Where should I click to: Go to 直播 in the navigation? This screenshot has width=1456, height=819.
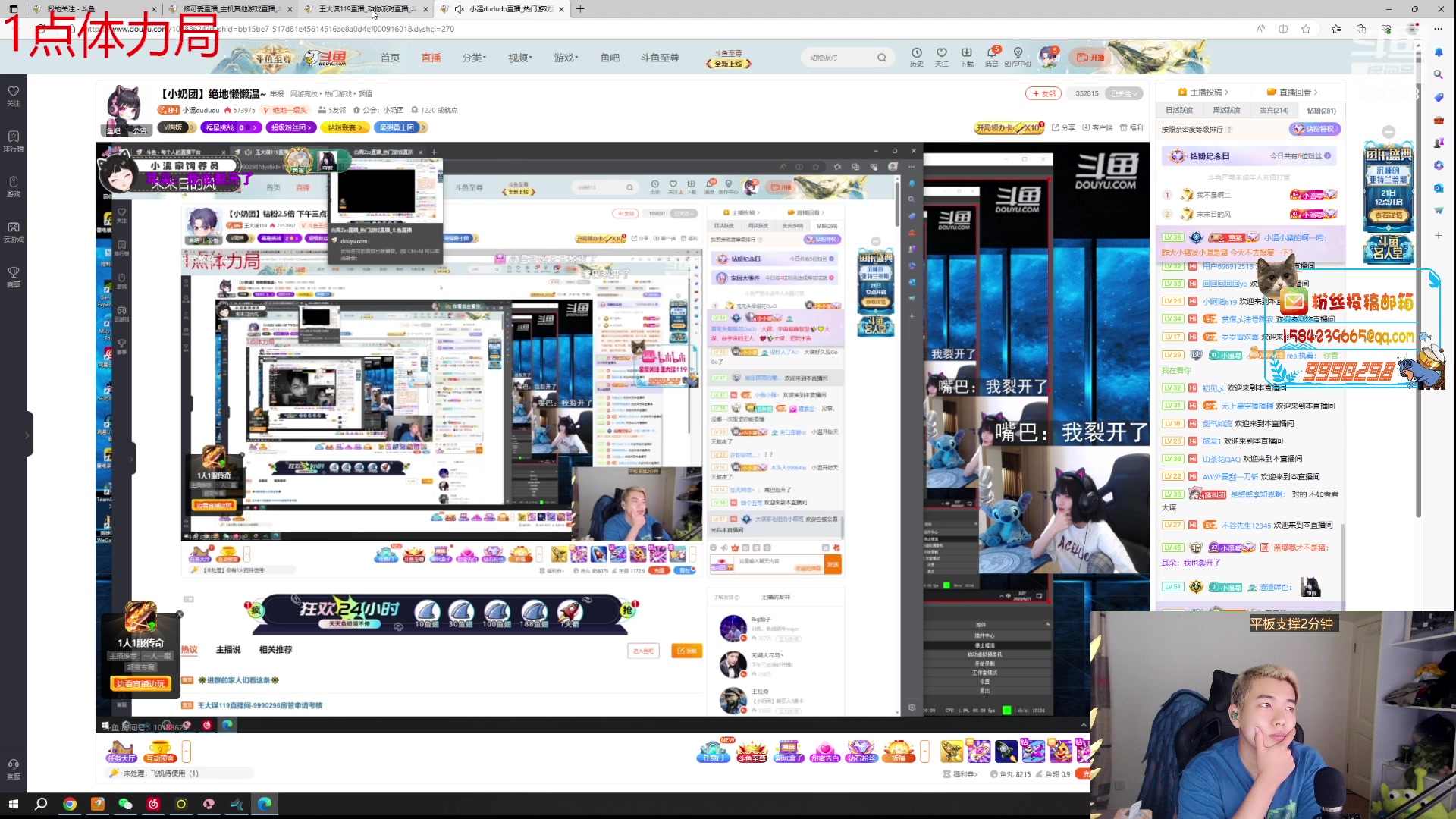tap(431, 58)
